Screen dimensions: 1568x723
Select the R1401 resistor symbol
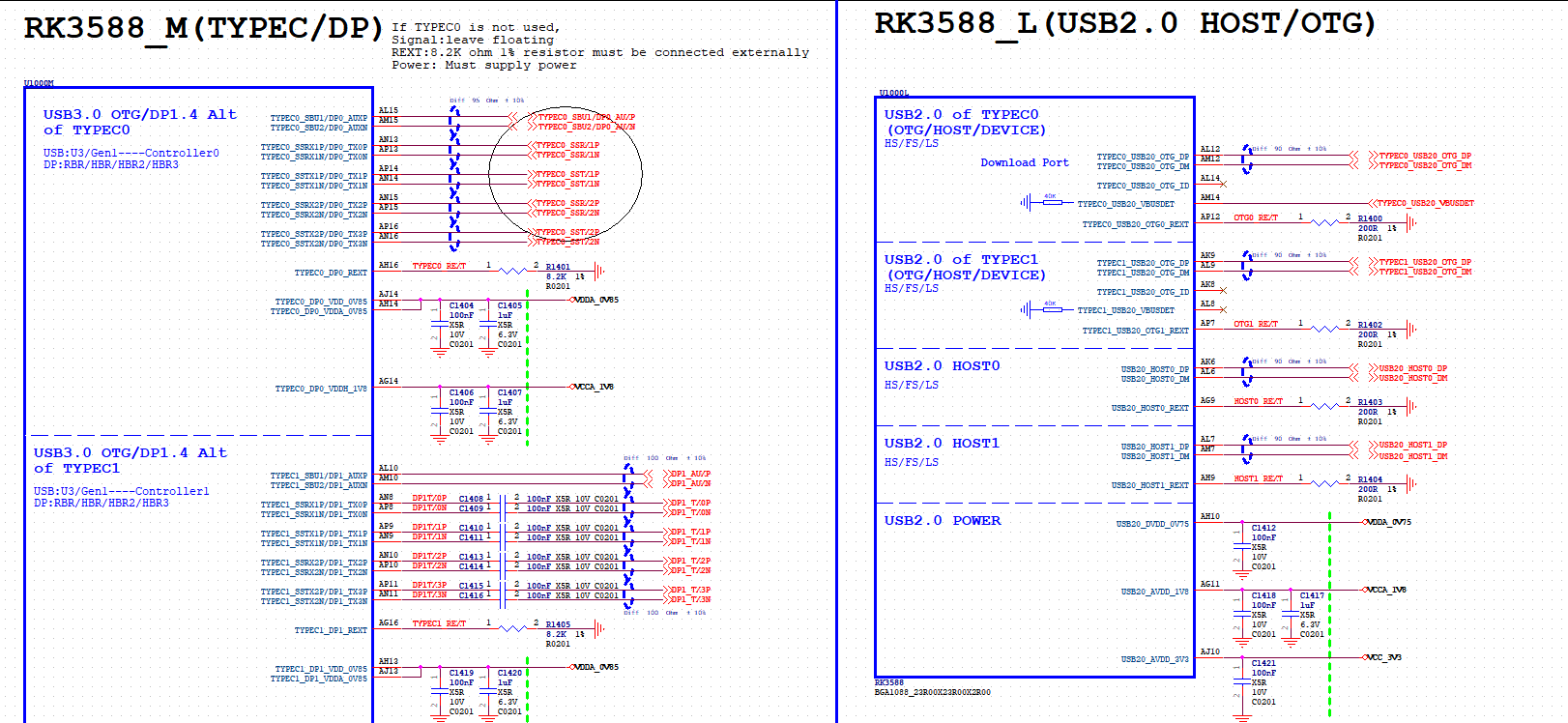pyautogui.click(x=512, y=271)
